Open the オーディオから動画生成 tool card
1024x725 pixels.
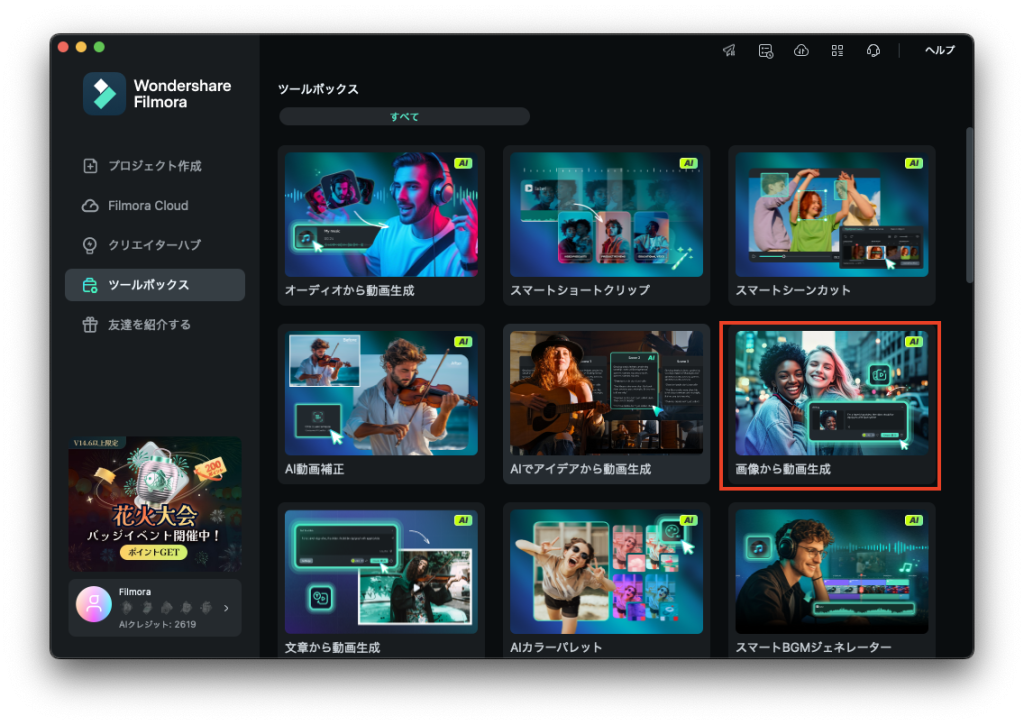(381, 225)
